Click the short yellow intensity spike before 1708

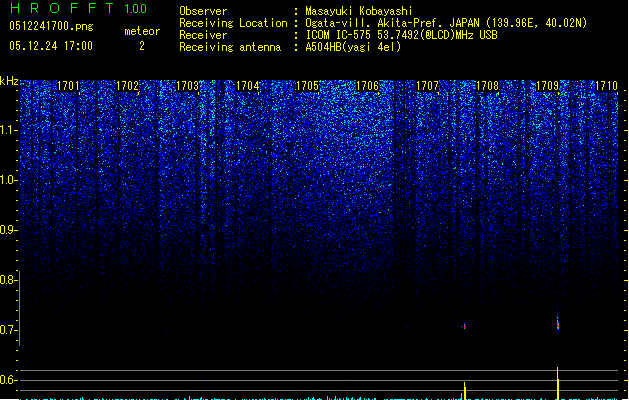(465, 391)
